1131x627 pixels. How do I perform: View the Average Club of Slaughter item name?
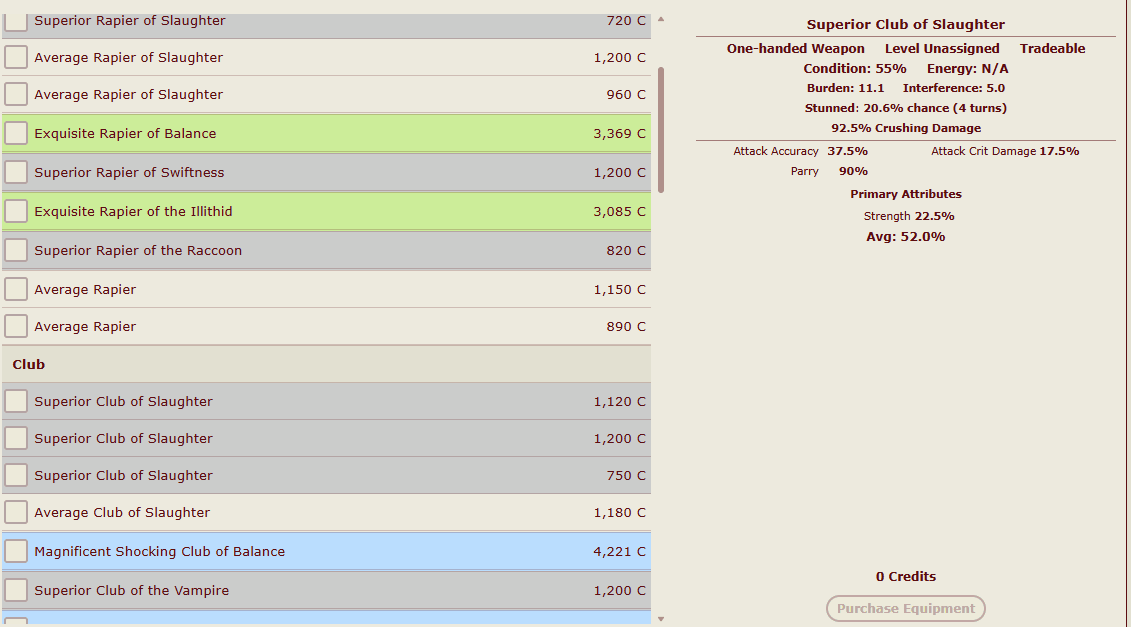click(x=122, y=512)
